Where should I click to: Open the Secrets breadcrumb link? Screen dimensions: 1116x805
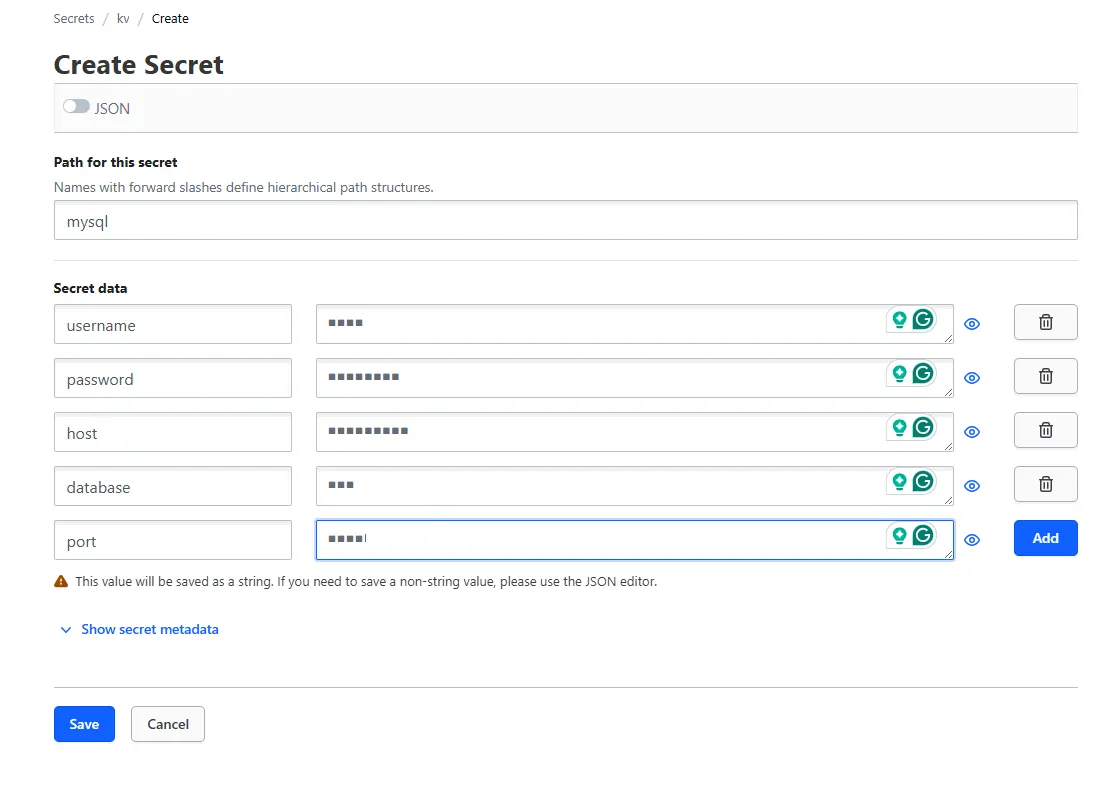pos(74,18)
